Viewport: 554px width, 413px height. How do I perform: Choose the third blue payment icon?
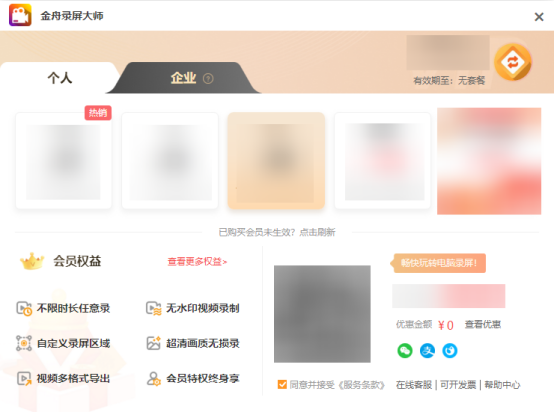point(450,351)
